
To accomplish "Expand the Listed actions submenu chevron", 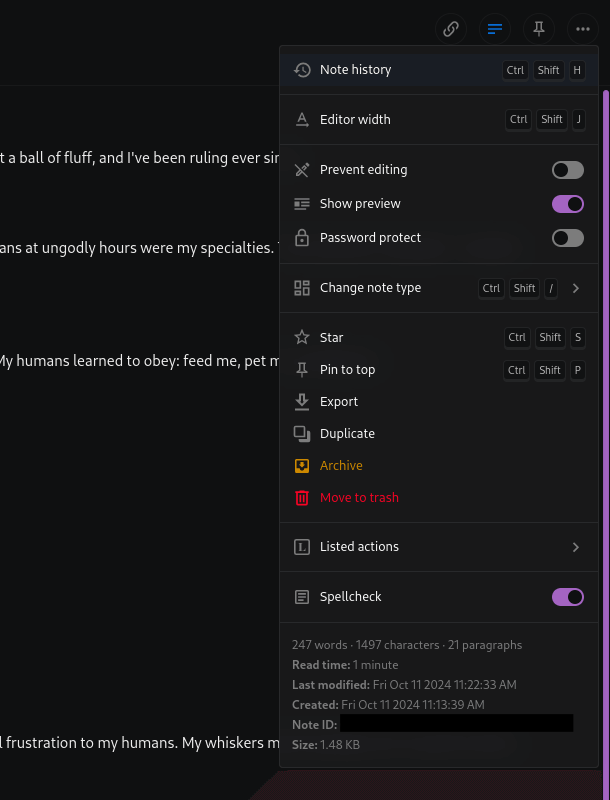I will (x=576, y=547).
